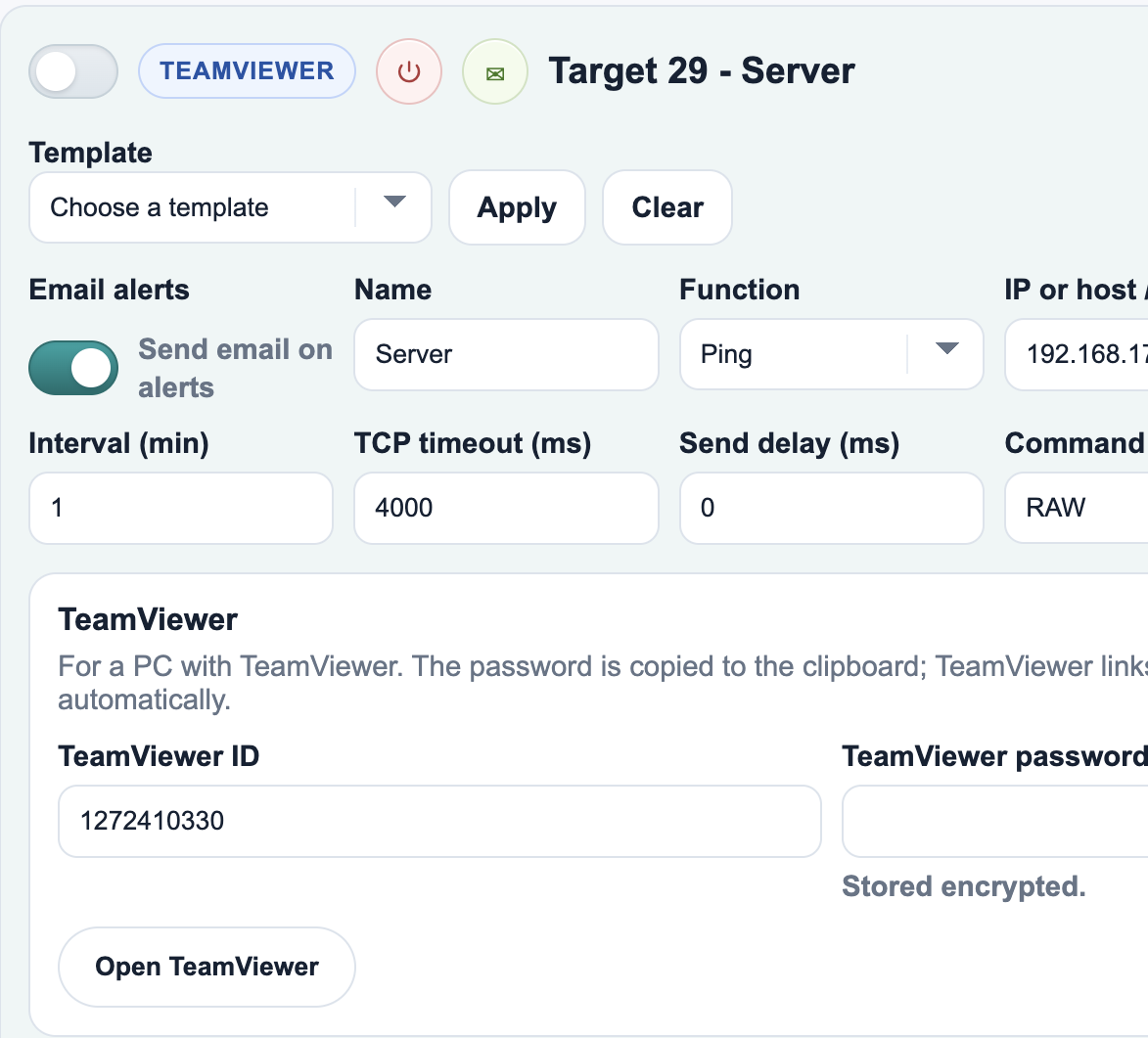Click the red power icon button
Viewport: 1148px width, 1038px height.
(408, 71)
